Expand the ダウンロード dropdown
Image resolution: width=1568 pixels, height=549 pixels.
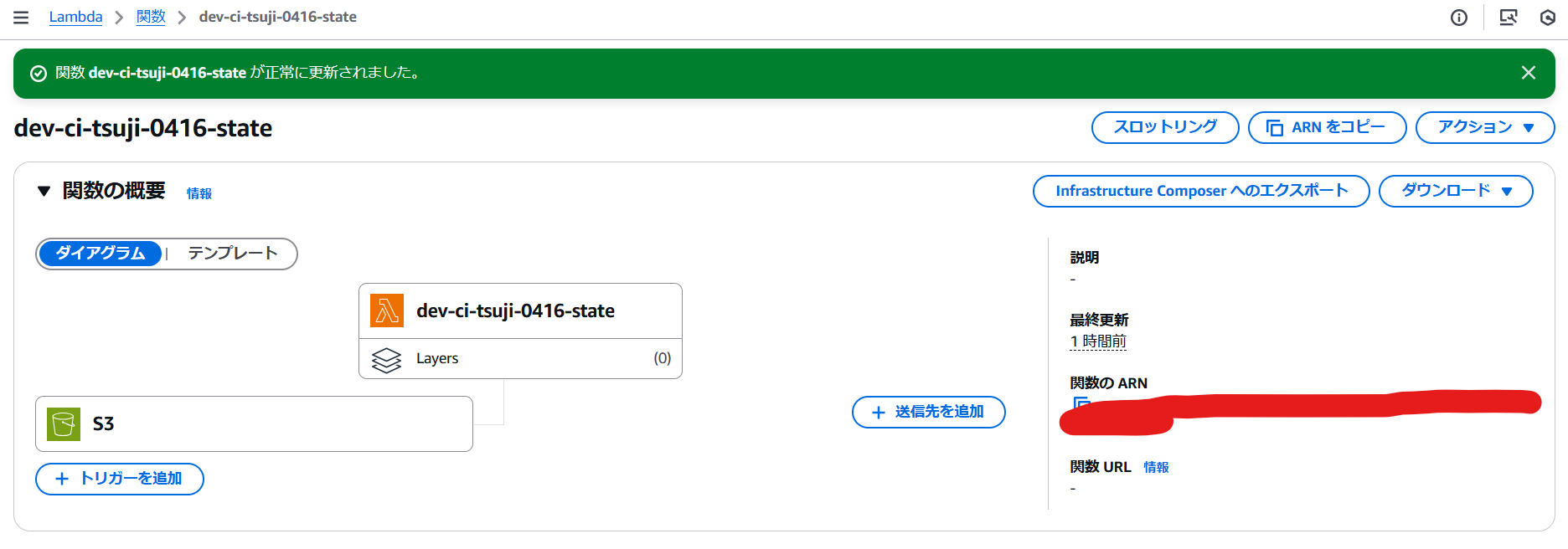point(1455,192)
